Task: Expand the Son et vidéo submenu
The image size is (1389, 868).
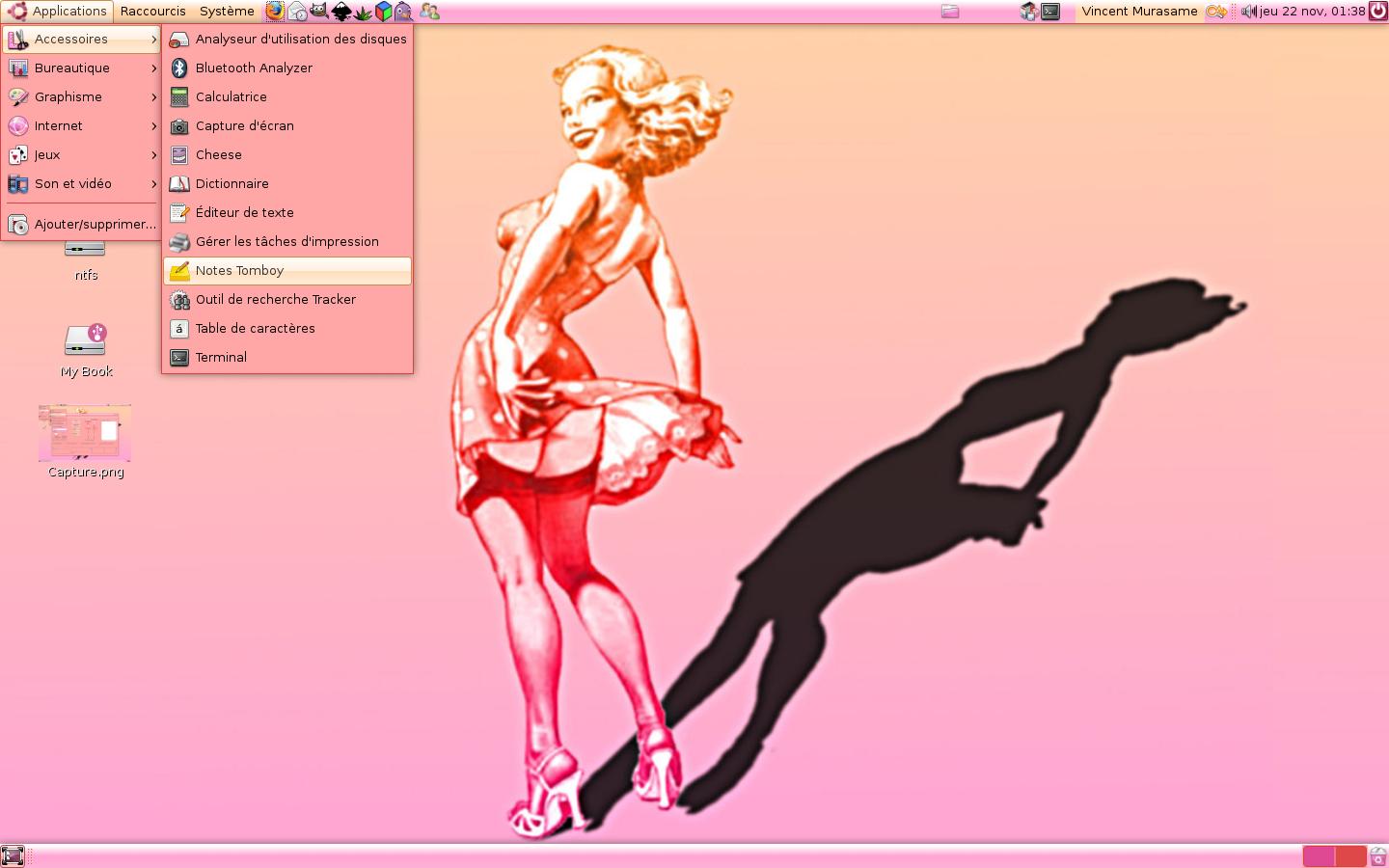Action: click(x=82, y=184)
